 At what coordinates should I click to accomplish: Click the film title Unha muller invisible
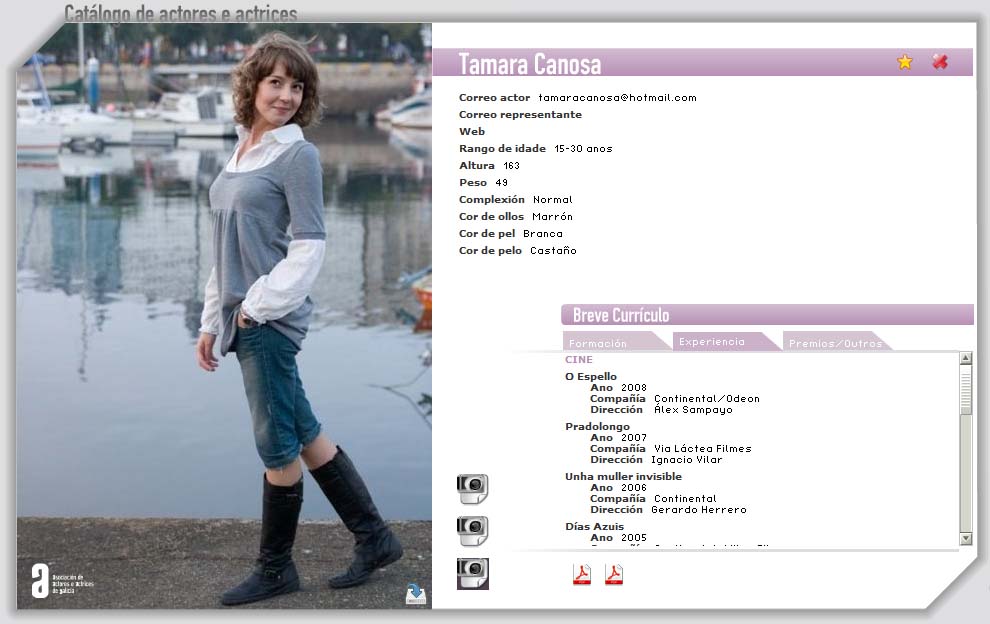point(623,476)
